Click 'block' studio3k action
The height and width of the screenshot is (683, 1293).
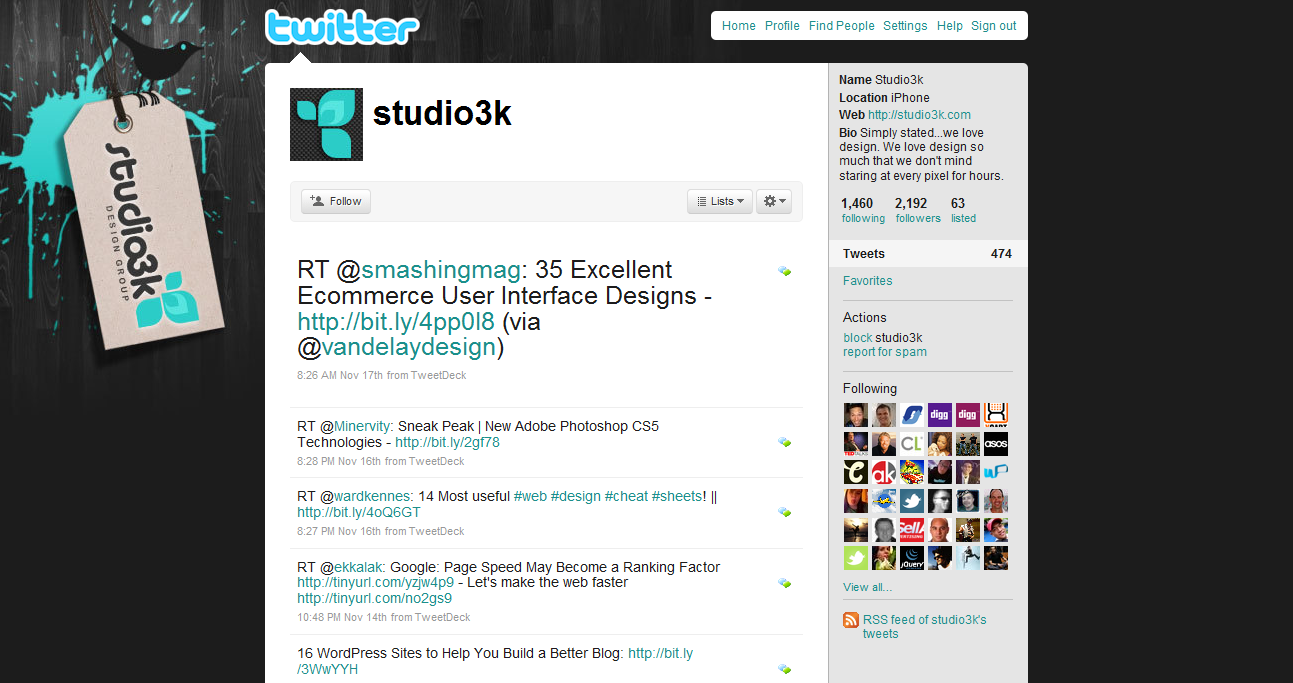click(857, 338)
